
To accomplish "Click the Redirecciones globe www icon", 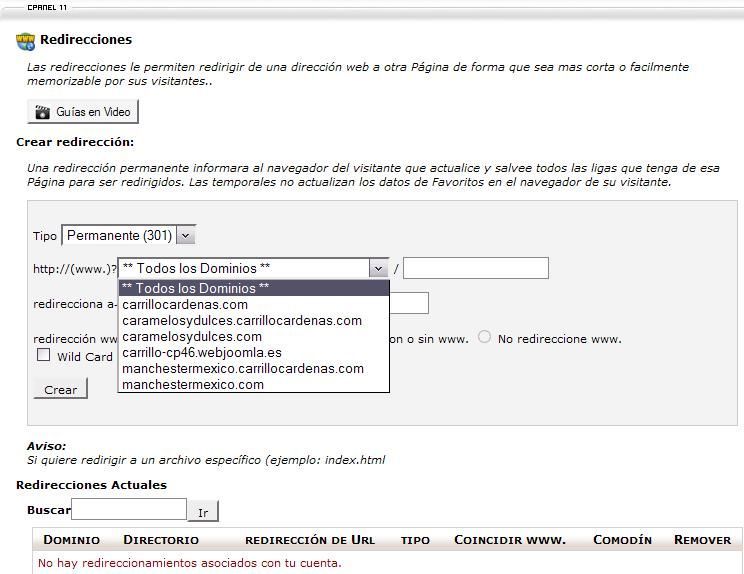I will coord(25,41).
